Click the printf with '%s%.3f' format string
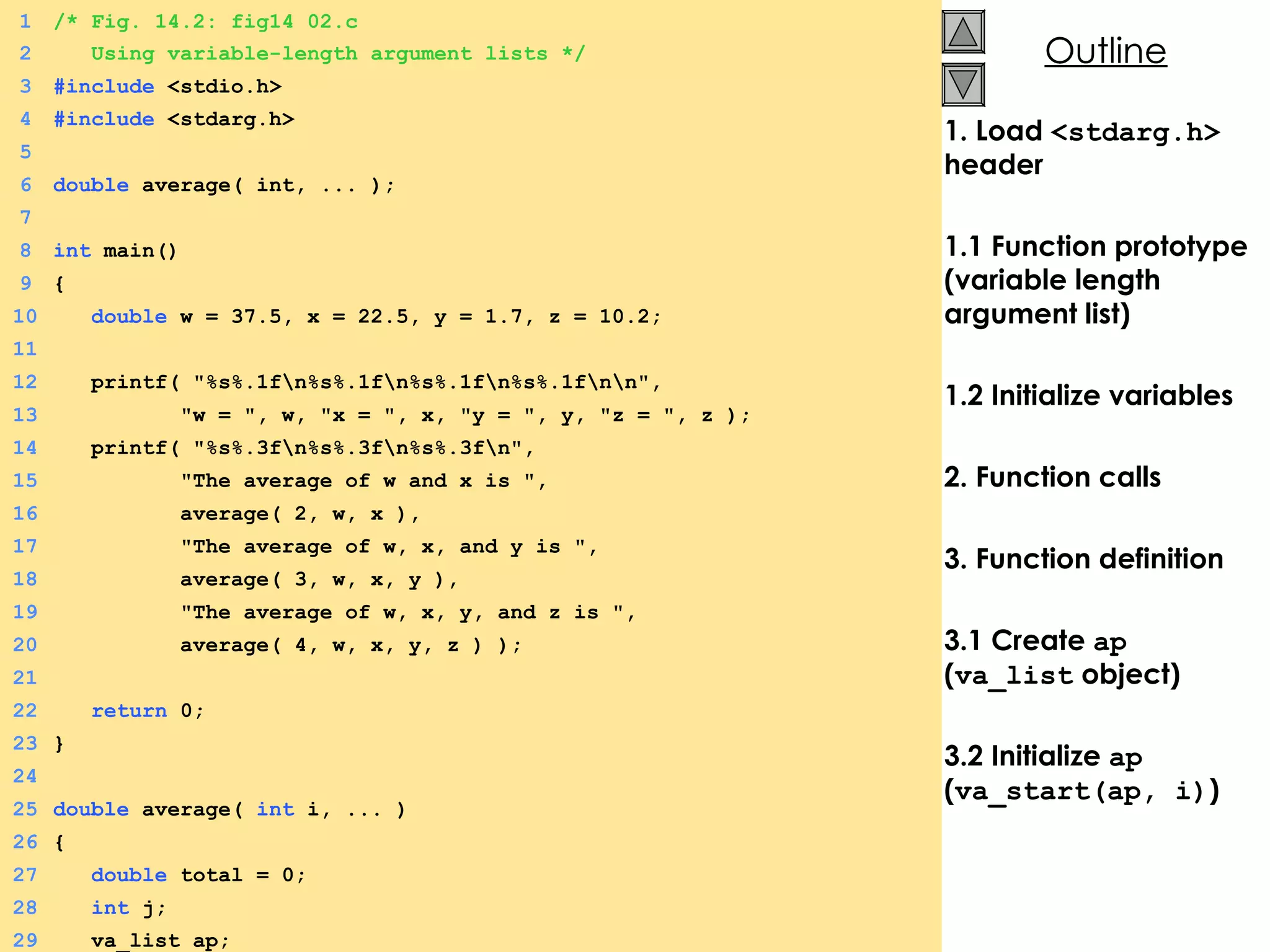Screen dimensions: 1270x952 [313, 448]
